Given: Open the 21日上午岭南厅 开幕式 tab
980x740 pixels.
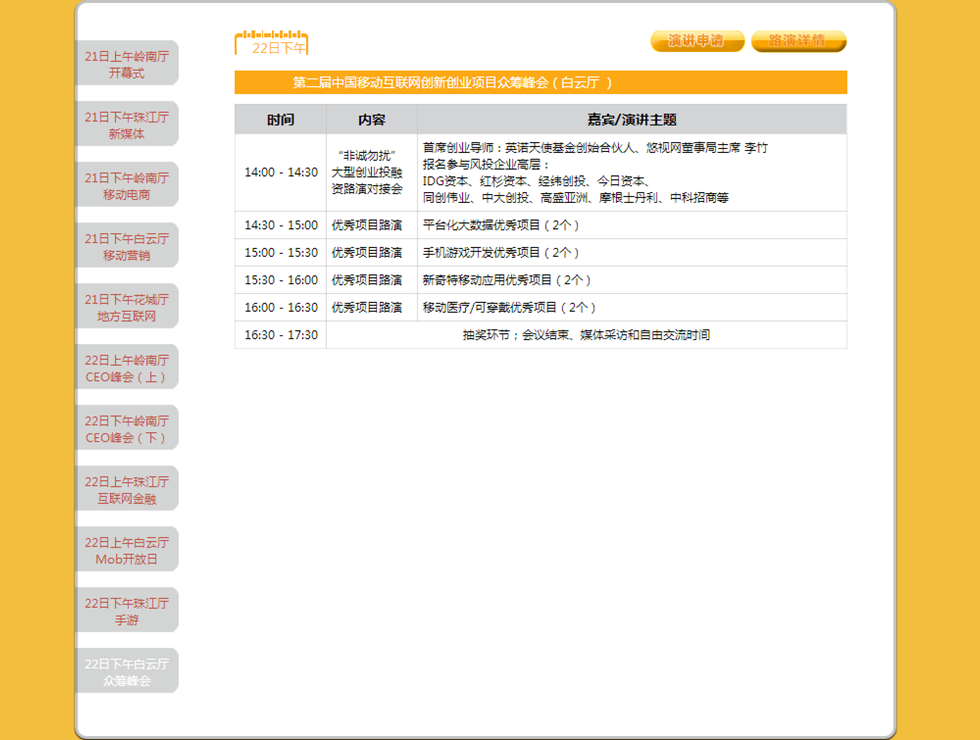Looking at the screenshot, I should (x=127, y=64).
